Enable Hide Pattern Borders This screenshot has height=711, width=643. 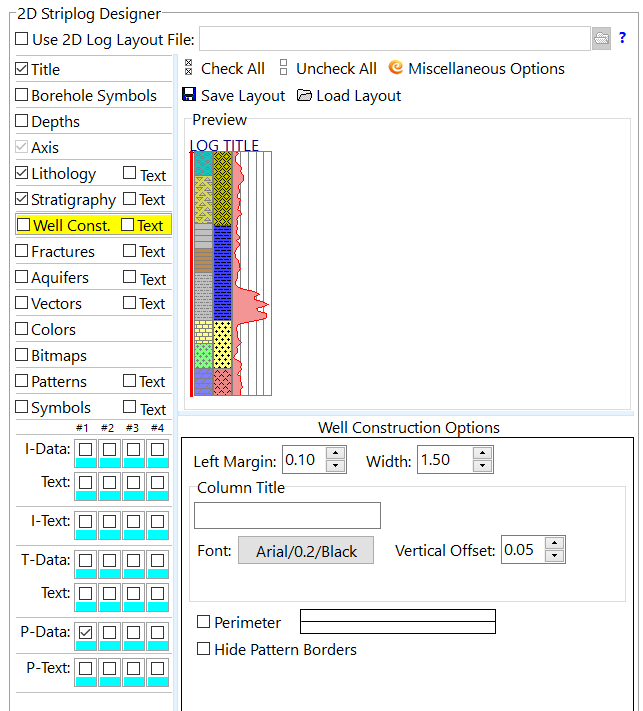[x=204, y=649]
